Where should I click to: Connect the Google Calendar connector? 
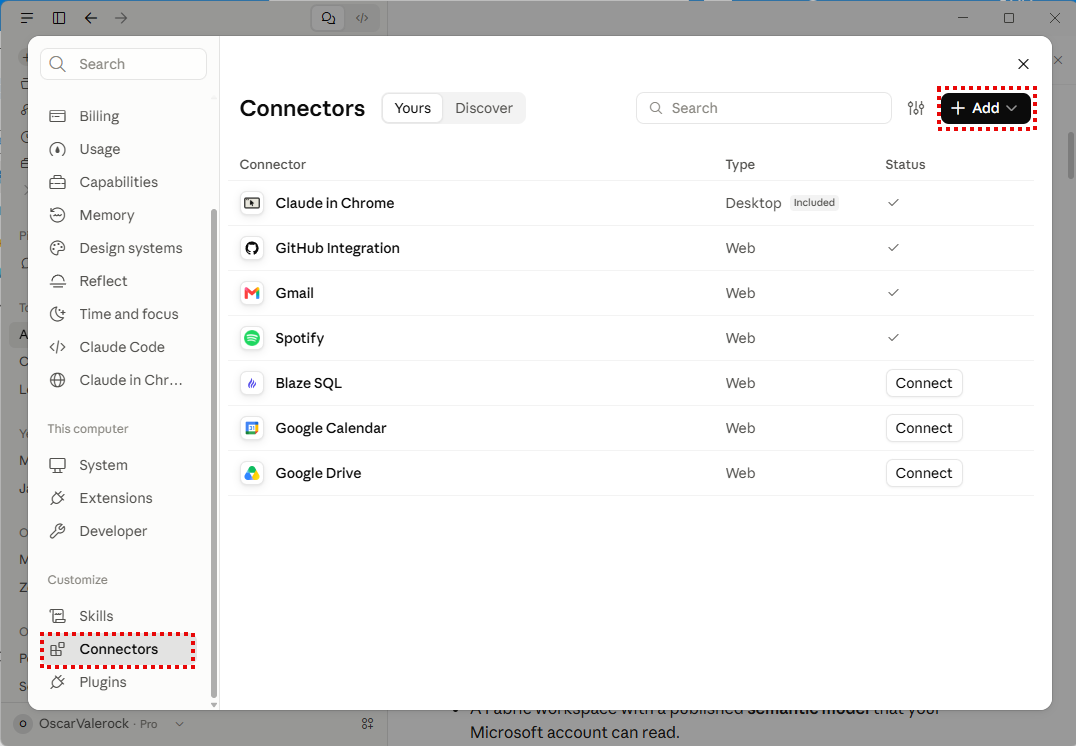click(924, 428)
